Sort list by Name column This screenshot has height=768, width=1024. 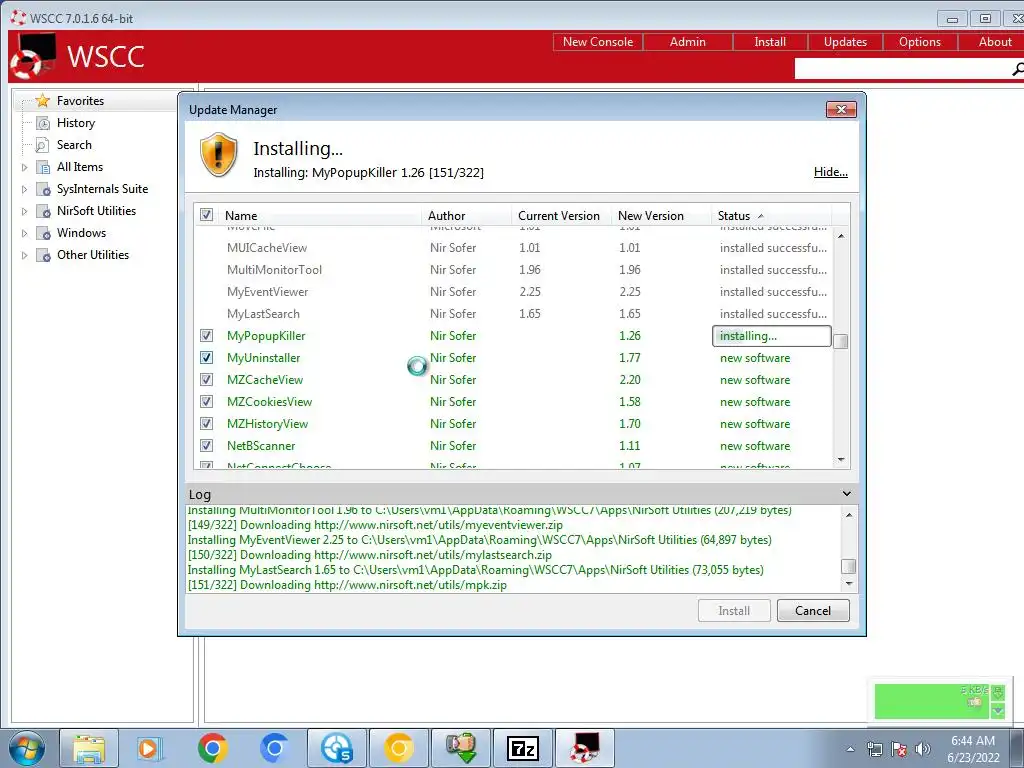(x=320, y=216)
